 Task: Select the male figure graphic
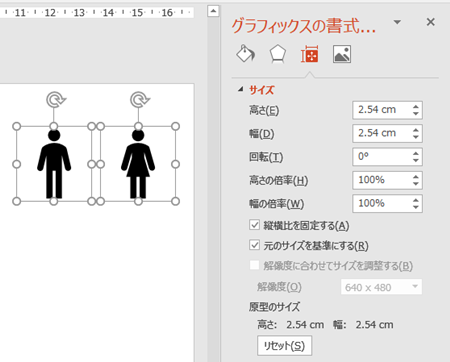pos(54,164)
